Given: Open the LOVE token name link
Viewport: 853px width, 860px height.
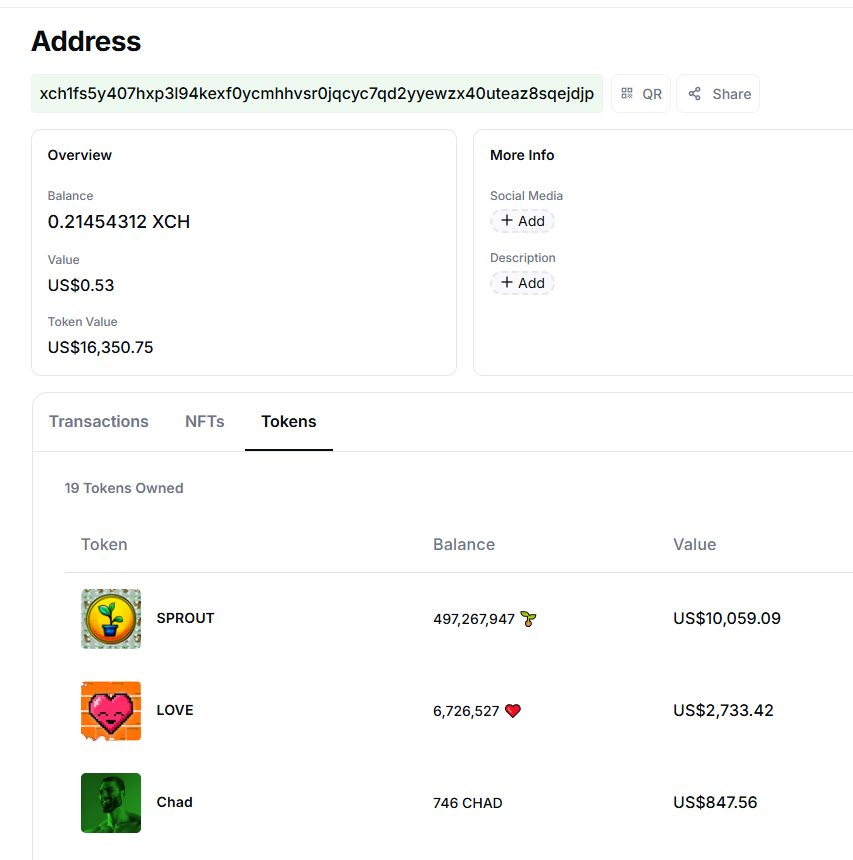Looking at the screenshot, I should (175, 710).
